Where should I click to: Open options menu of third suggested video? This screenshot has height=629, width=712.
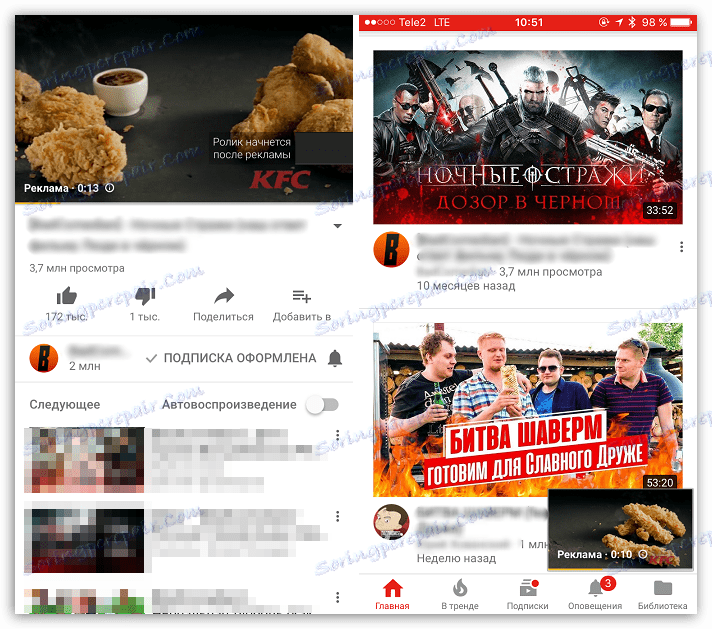tap(337, 597)
